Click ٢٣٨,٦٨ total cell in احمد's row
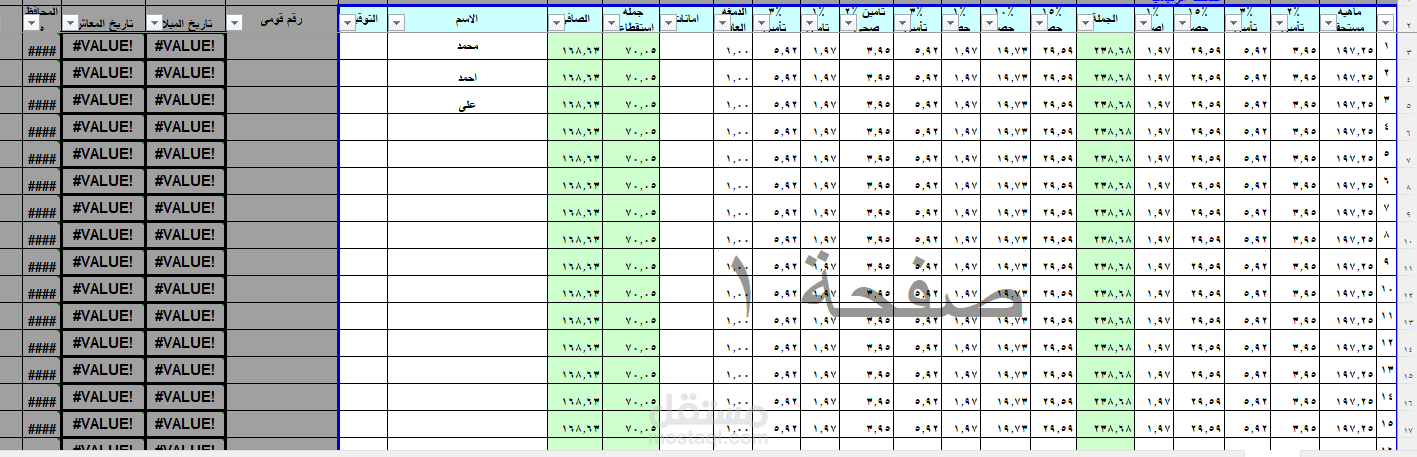 point(1106,74)
